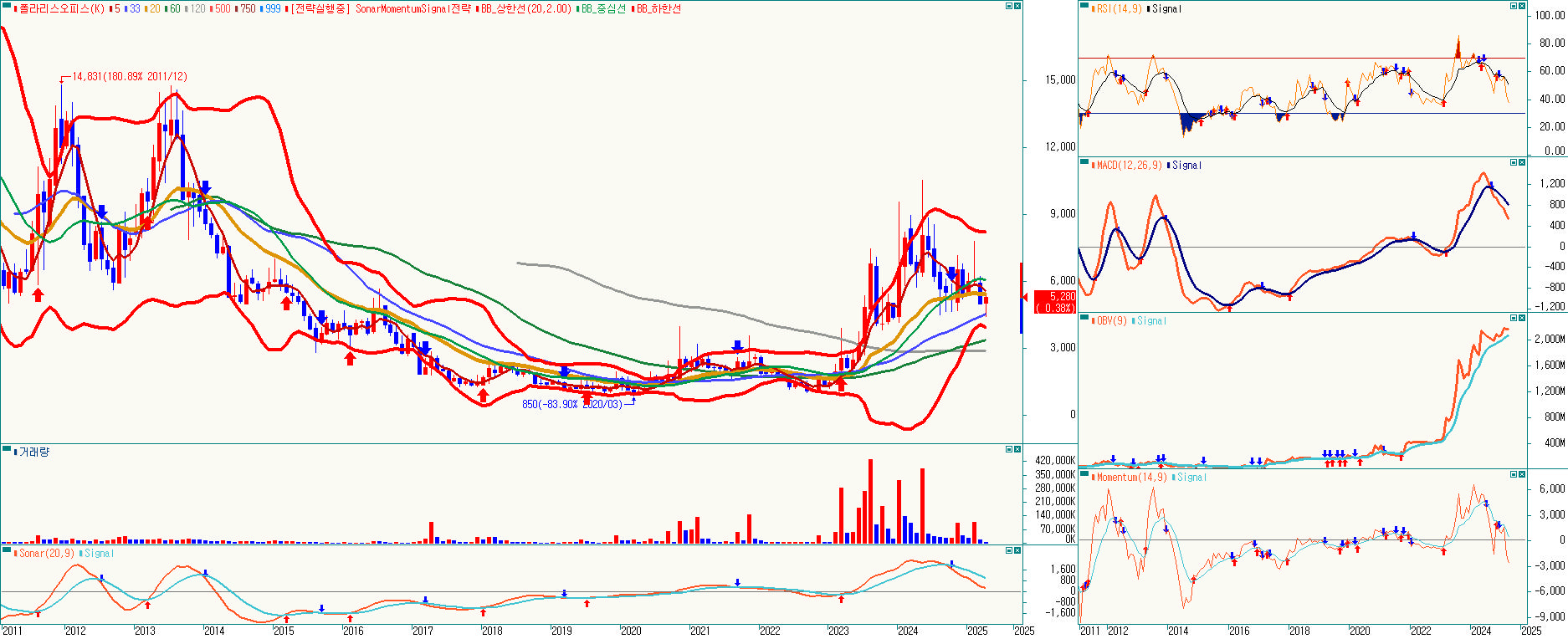
Task: Close the 거래량 volume panel
Action: (x=1017, y=449)
